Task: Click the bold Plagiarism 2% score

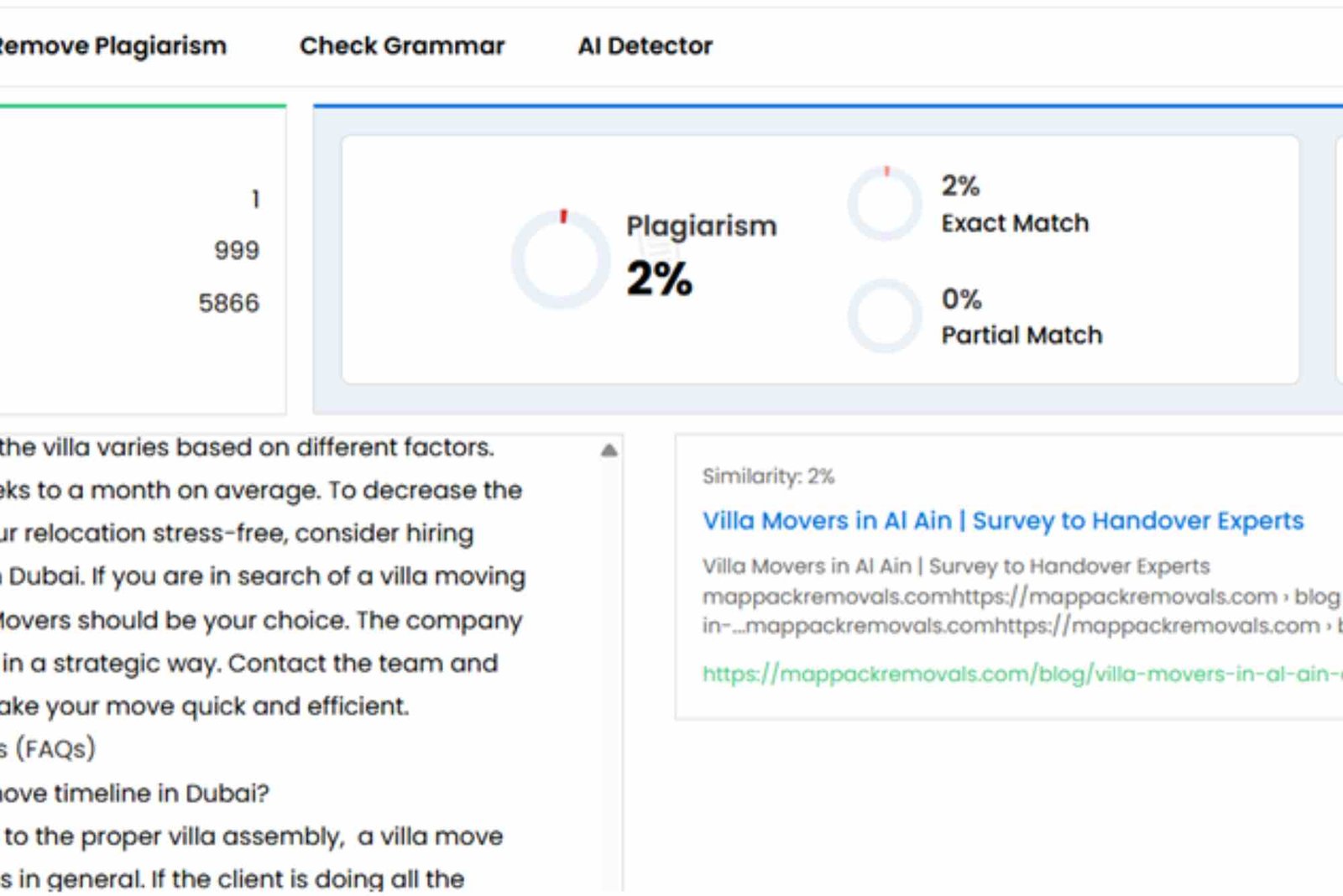Action: [x=660, y=279]
